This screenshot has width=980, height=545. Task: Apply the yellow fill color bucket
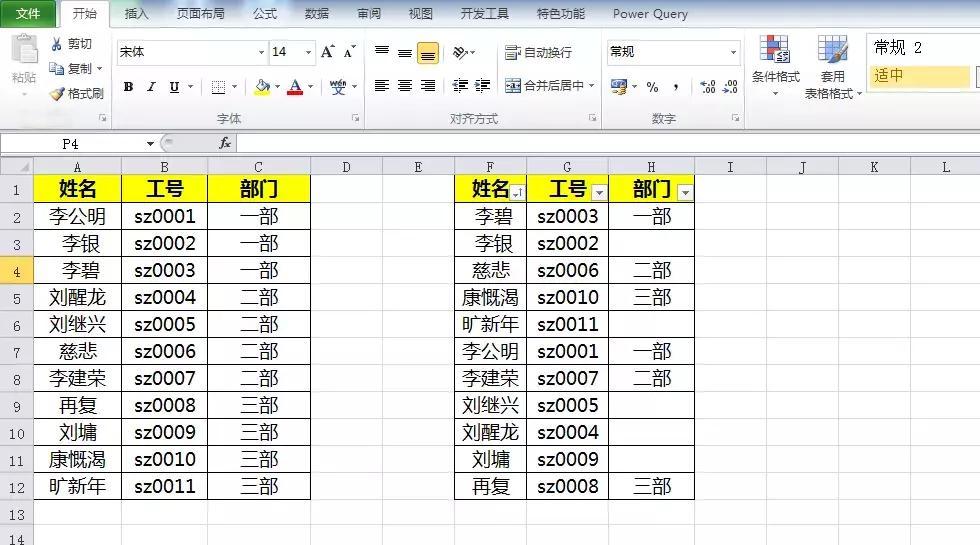262,87
